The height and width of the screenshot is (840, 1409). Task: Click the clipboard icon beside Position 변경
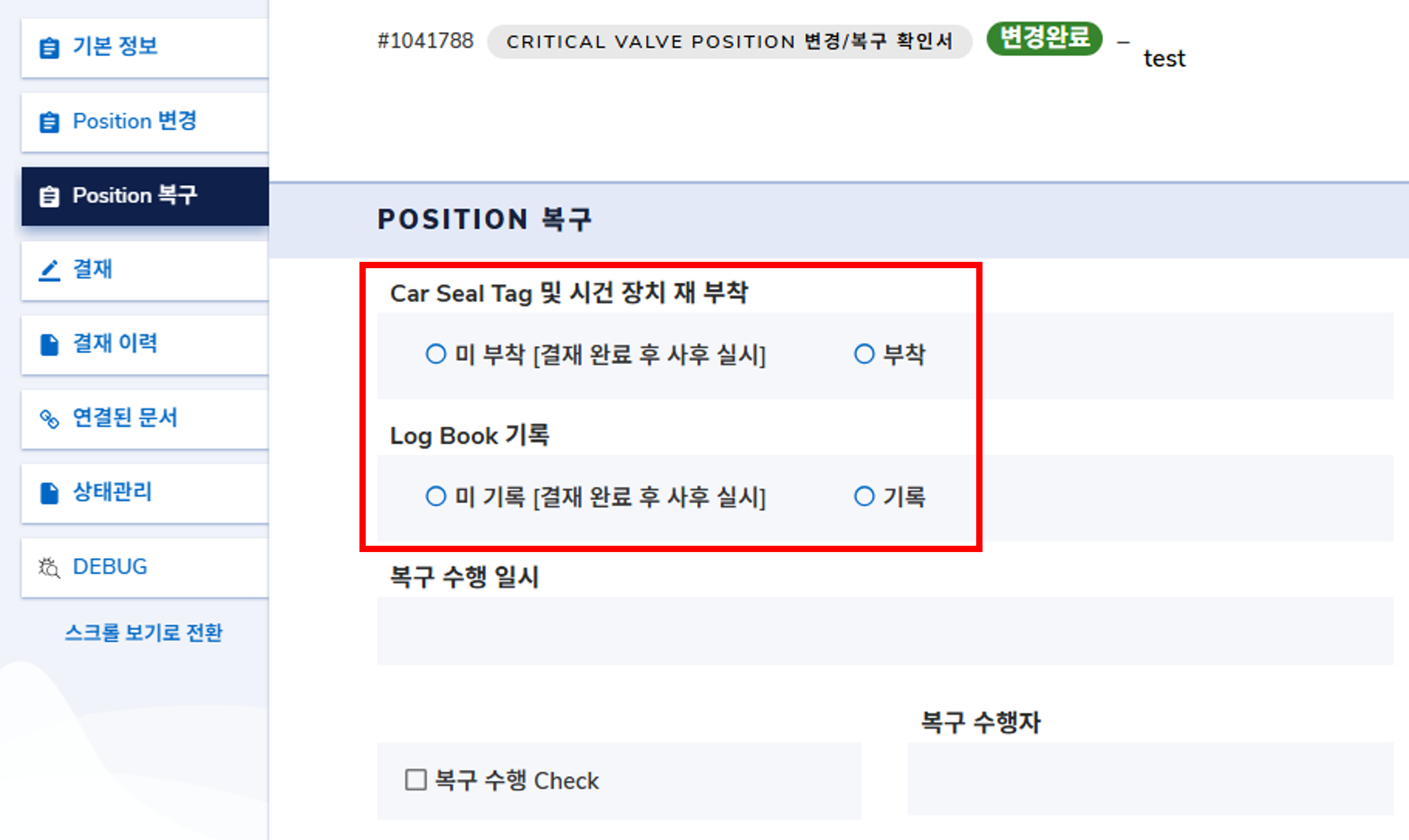point(49,122)
